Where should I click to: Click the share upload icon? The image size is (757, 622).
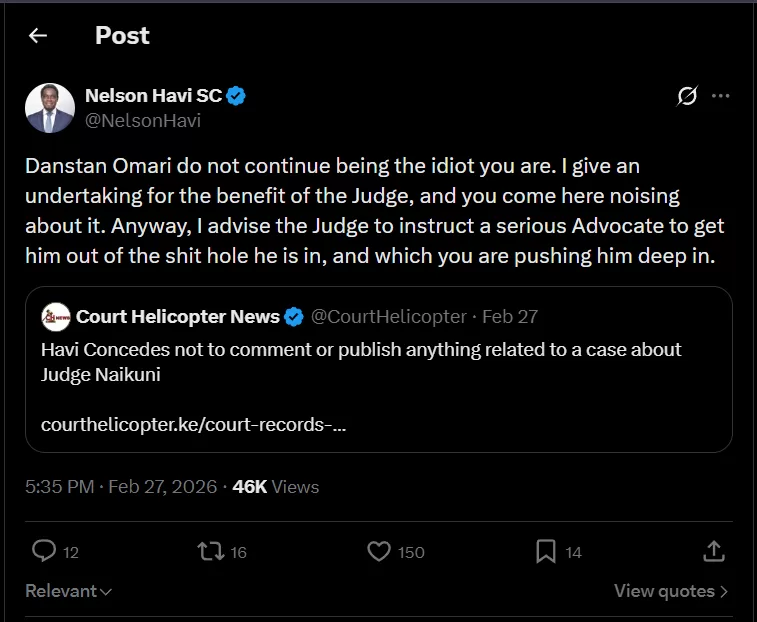[713, 551]
